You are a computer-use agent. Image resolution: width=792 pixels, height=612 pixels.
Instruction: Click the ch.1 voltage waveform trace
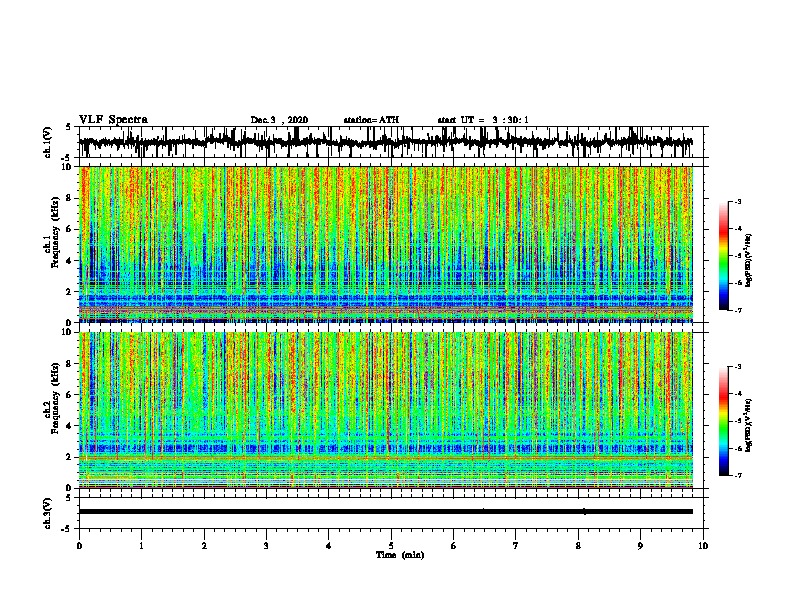click(386, 142)
